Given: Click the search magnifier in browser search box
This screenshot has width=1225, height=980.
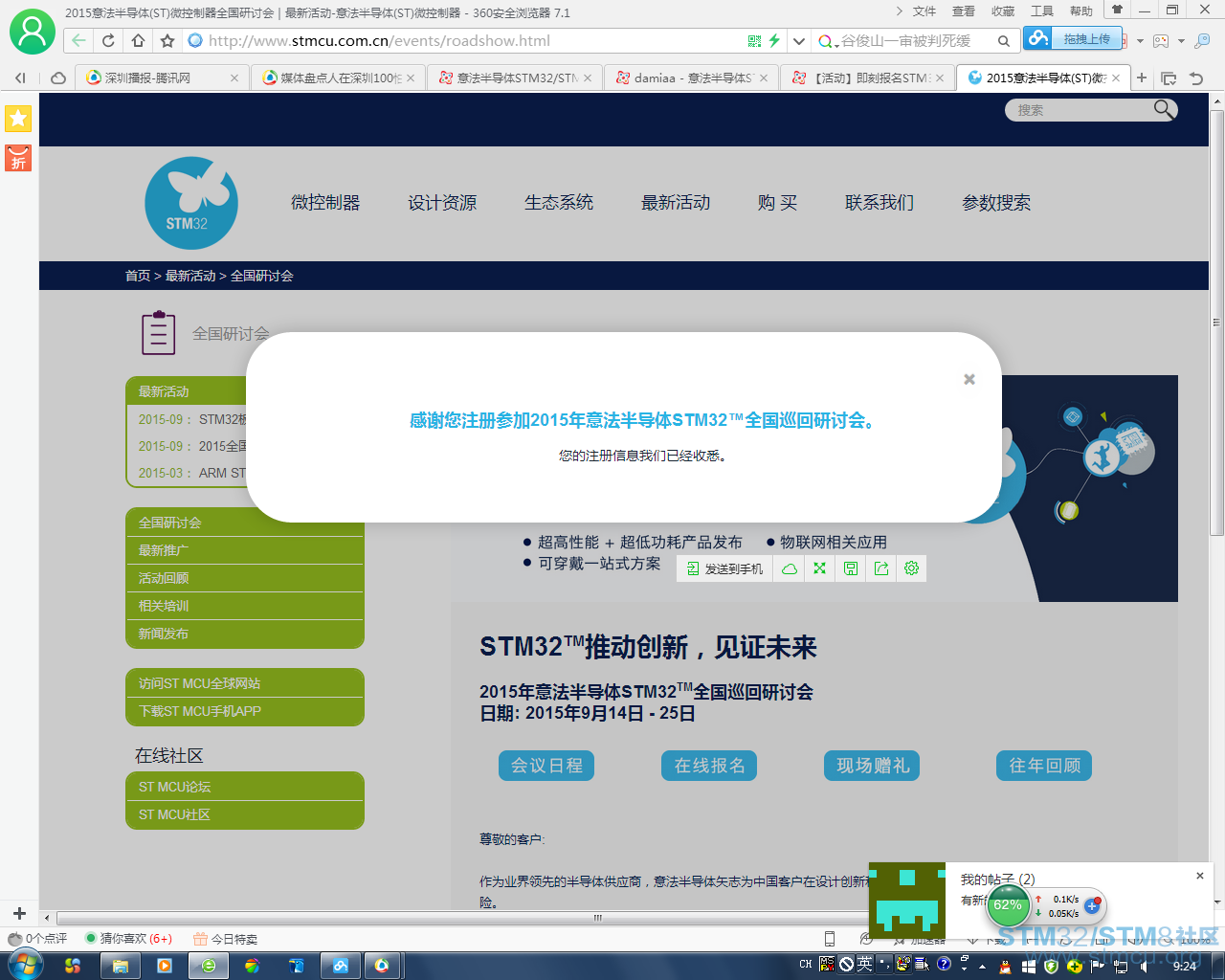Looking at the screenshot, I should click(1003, 41).
